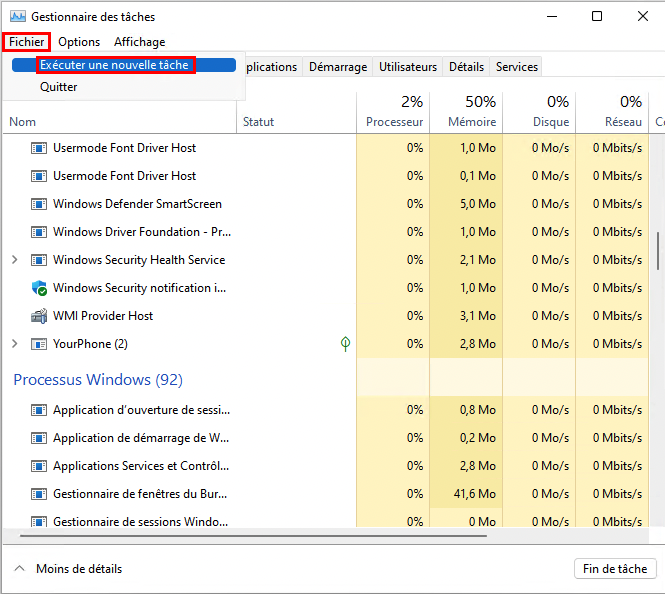Screen dimensions: 665x594
Task: Click the 41,6 Mo memory value
Action: [475, 494]
